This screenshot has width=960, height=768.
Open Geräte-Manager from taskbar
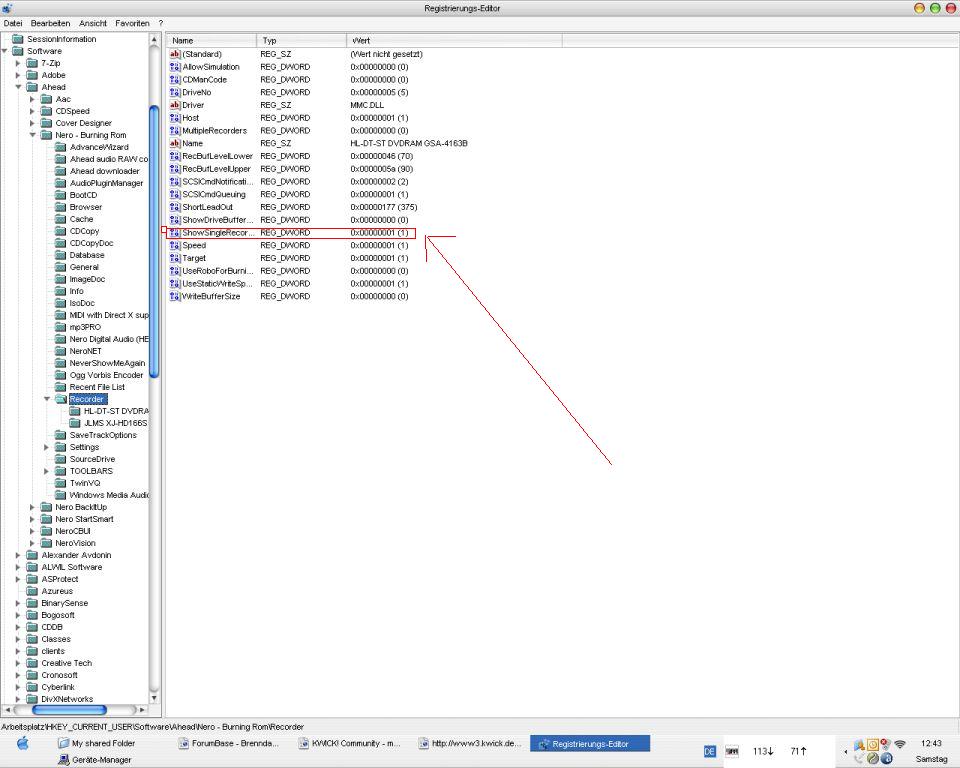click(95, 760)
